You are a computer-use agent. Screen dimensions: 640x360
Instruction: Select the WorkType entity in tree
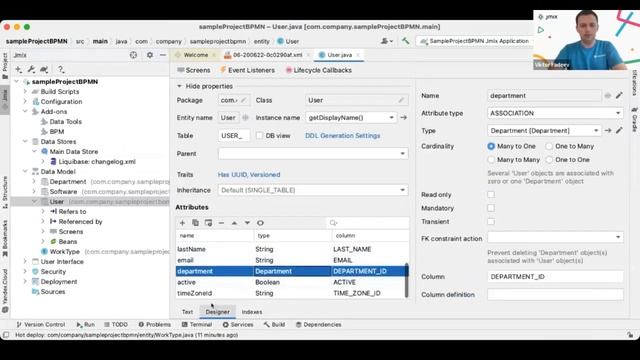point(64,251)
